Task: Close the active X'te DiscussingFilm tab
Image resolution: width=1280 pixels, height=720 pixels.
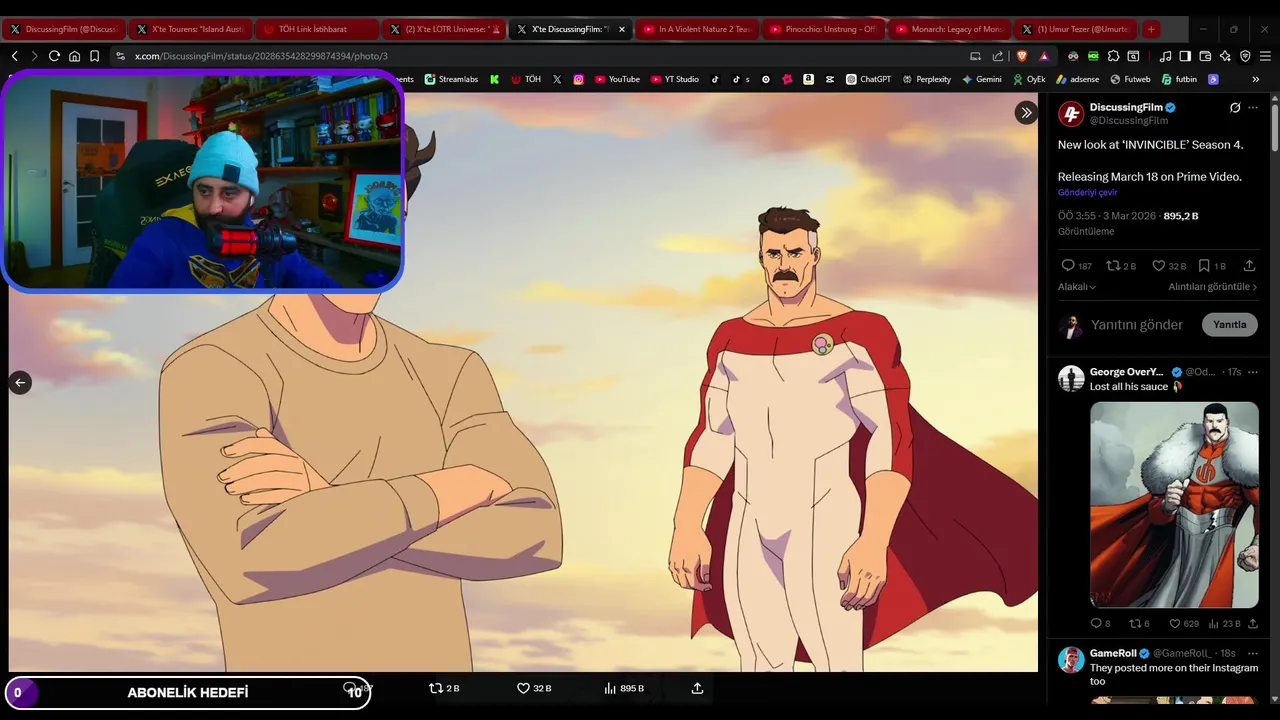Action: (621, 29)
